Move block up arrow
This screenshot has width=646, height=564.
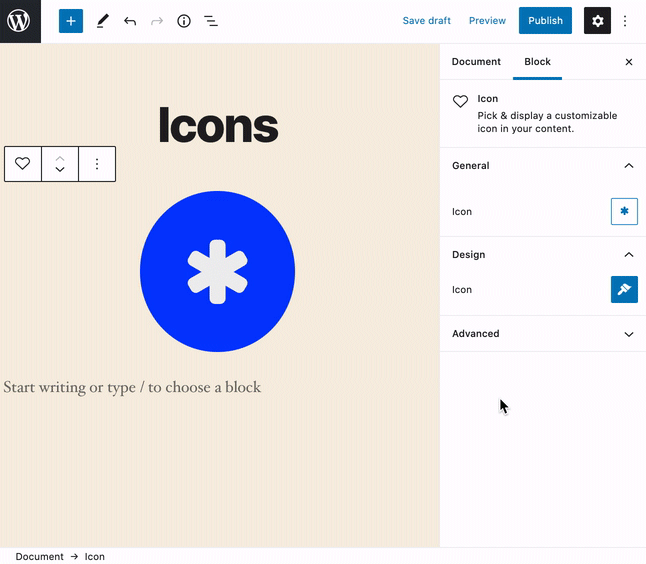point(60,158)
